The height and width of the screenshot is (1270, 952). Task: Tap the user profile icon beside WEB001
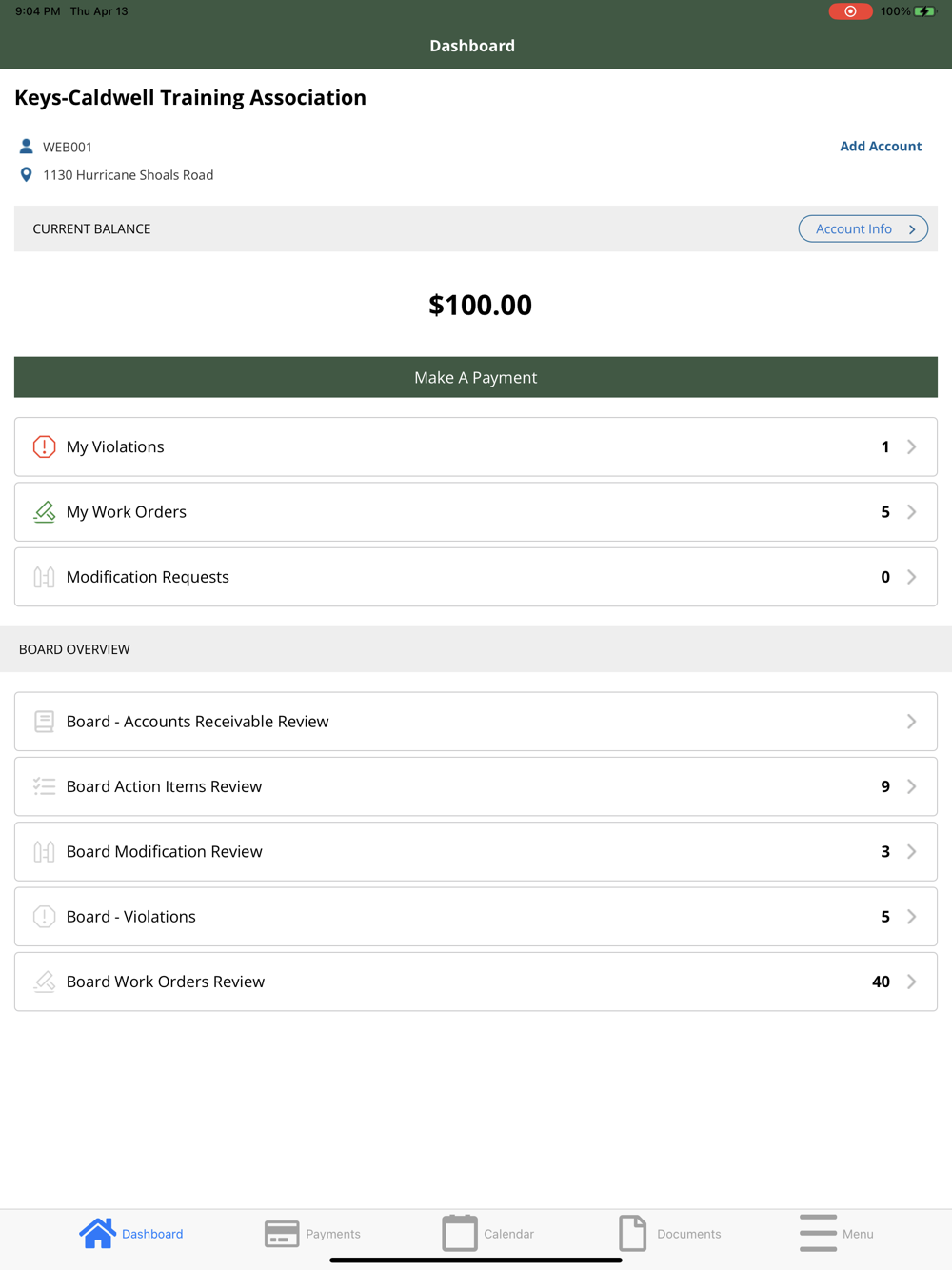[26, 147]
